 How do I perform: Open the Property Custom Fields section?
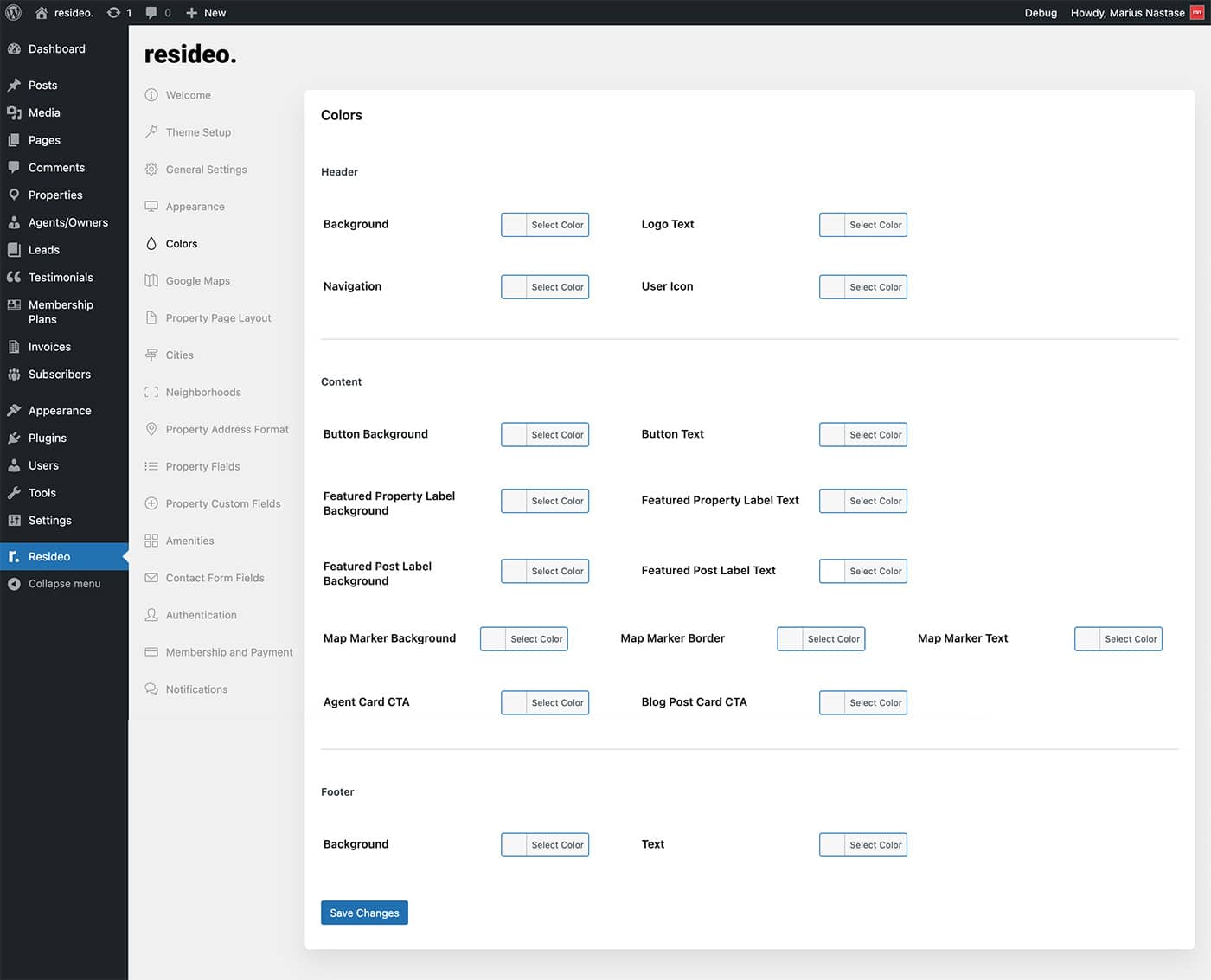[222, 503]
